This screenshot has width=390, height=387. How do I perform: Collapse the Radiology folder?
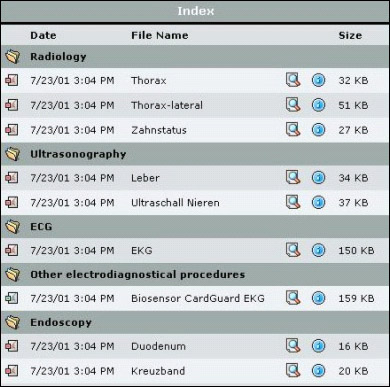(x=13, y=57)
